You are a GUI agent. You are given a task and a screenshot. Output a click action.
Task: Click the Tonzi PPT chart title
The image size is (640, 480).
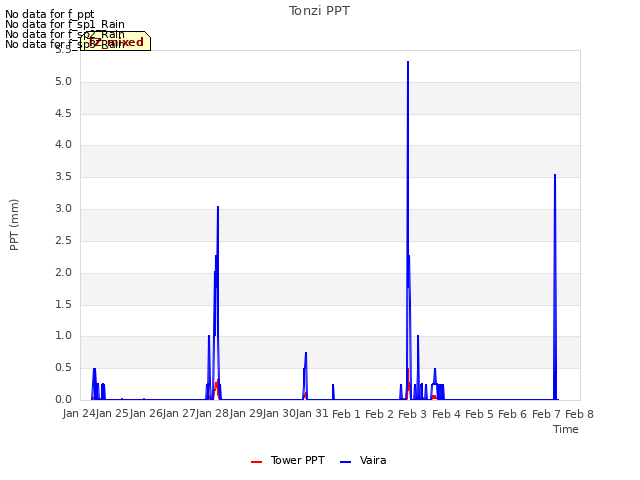point(319,11)
